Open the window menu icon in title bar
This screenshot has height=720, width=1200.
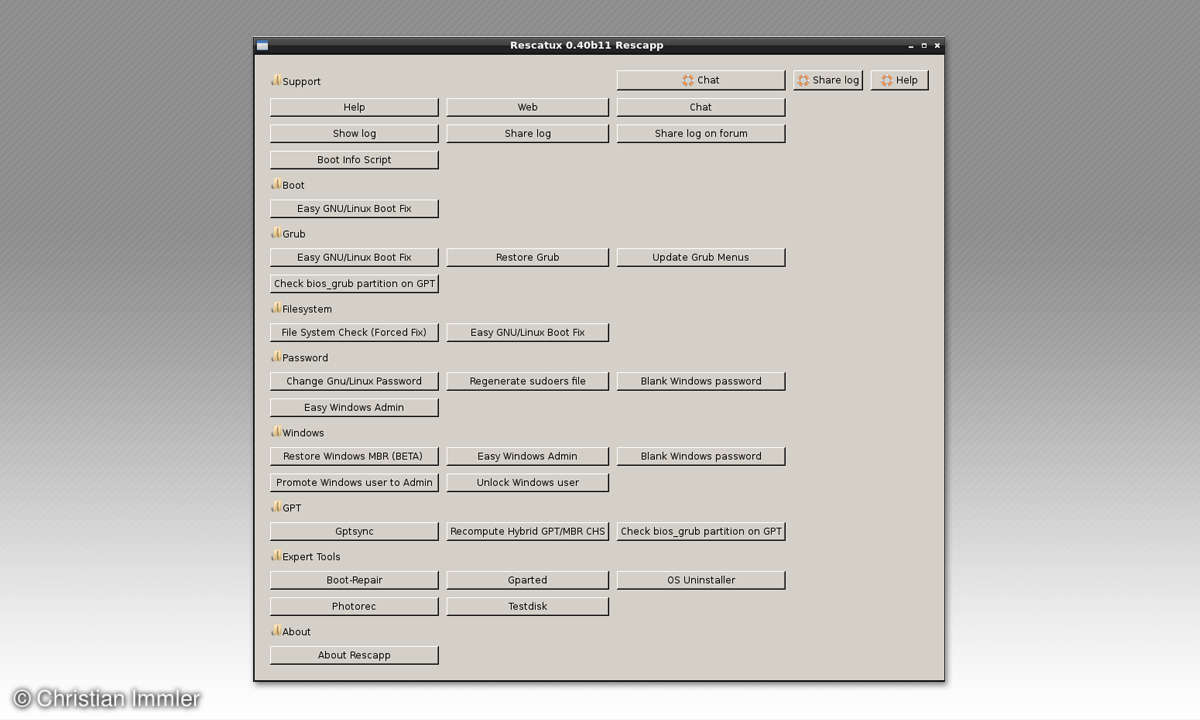(262, 45)
